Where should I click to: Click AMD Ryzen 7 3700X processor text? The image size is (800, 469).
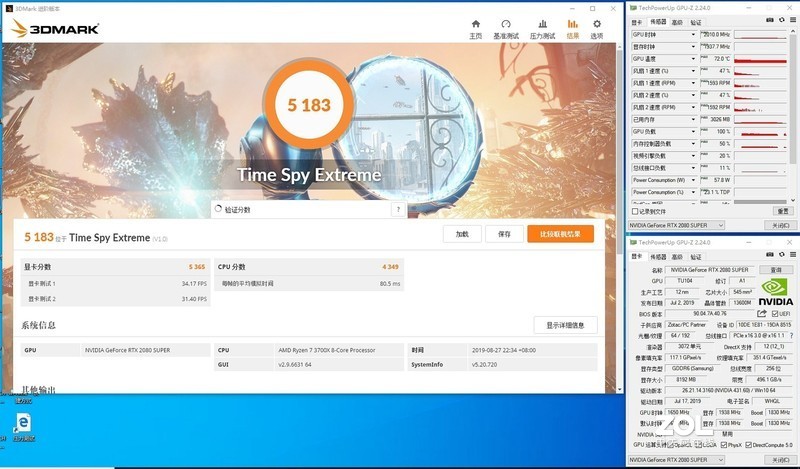327,350
